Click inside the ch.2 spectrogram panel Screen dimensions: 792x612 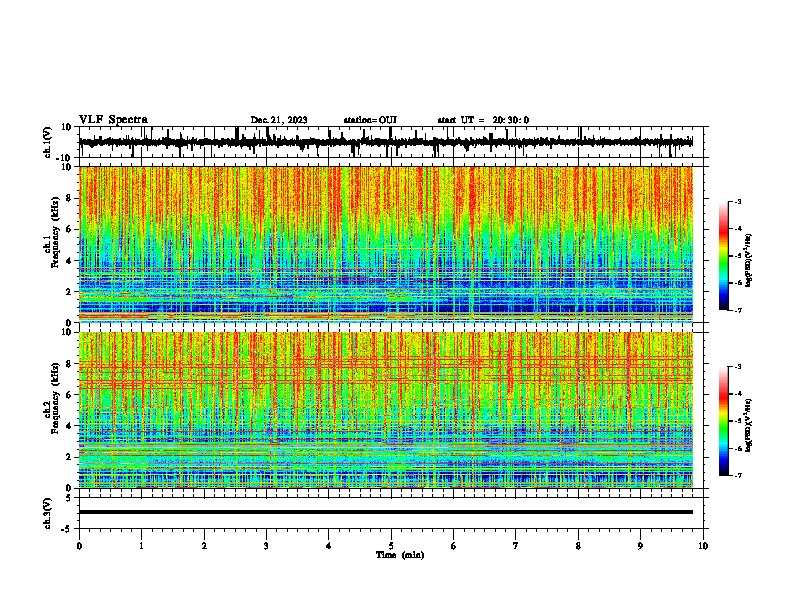[x=386, y=410]
